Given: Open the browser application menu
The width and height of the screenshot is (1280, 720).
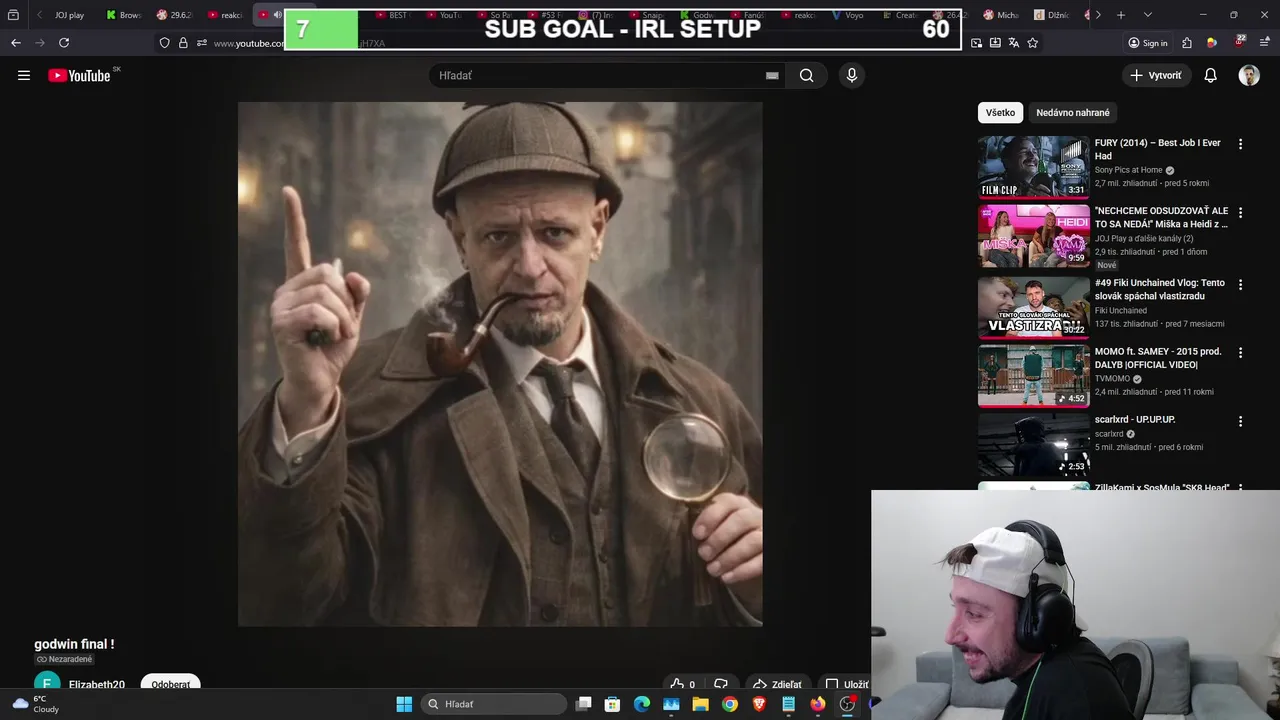Looking at the screenshot, I should tap(1265, 43).
